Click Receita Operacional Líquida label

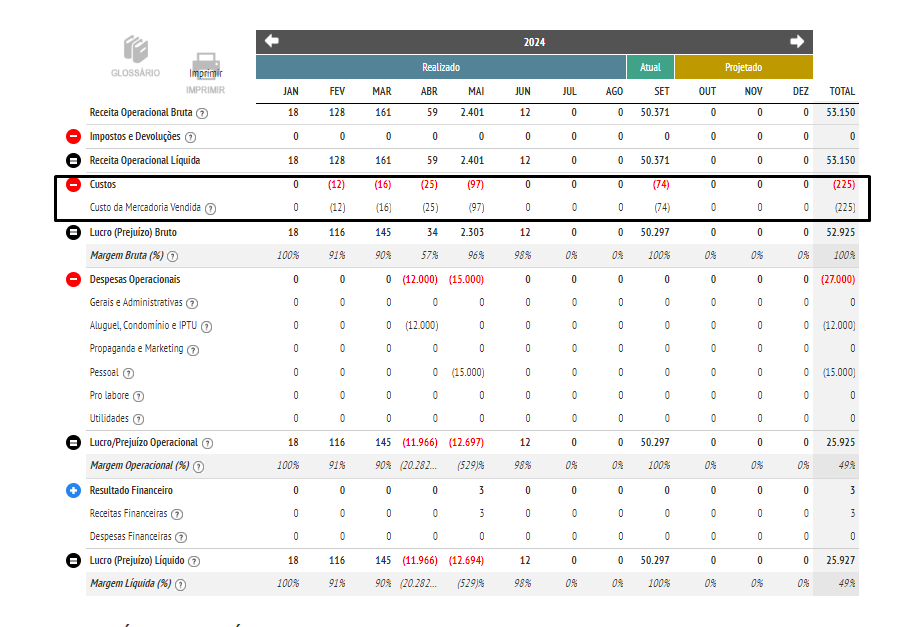coord(145,160)
